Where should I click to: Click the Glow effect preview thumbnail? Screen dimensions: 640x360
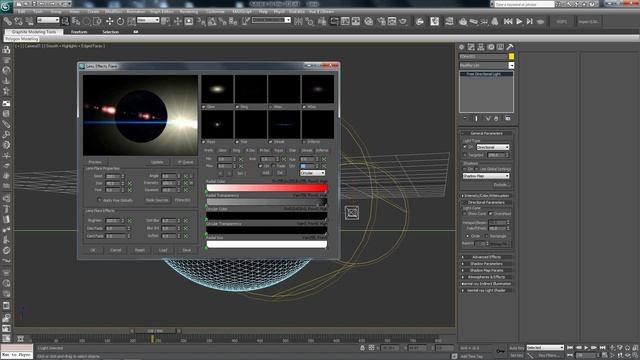point(217,89)
